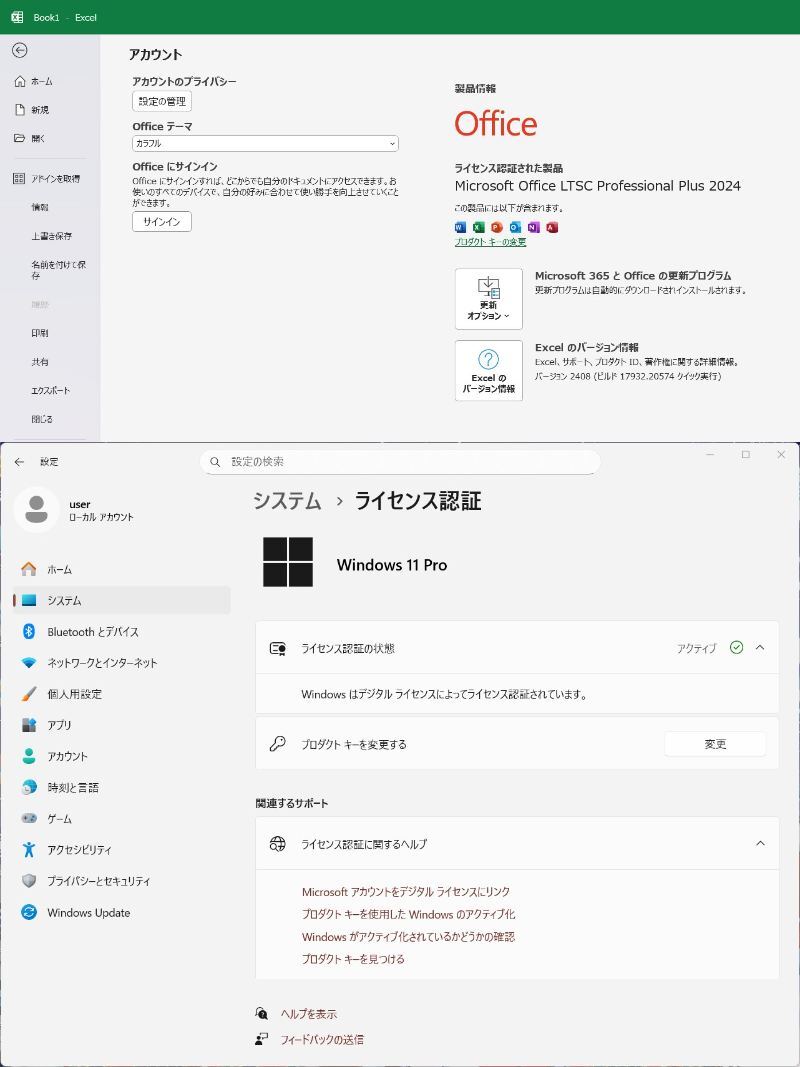800x1067 pixels.
Task: Open the 更新オプション dropdown button
Action: 488,299
